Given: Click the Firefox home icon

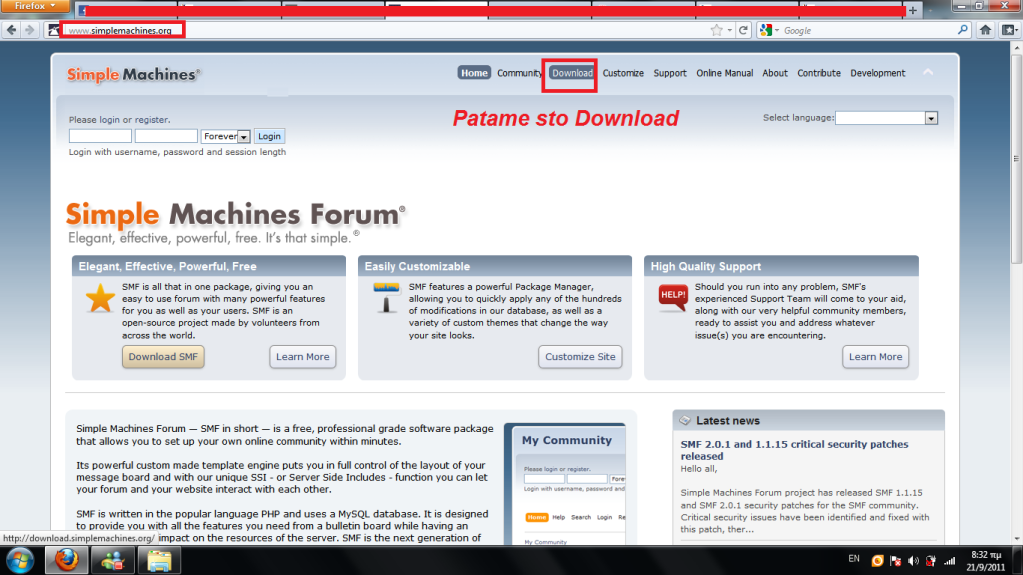Looking at the screenshot, I should click(985, 30).
